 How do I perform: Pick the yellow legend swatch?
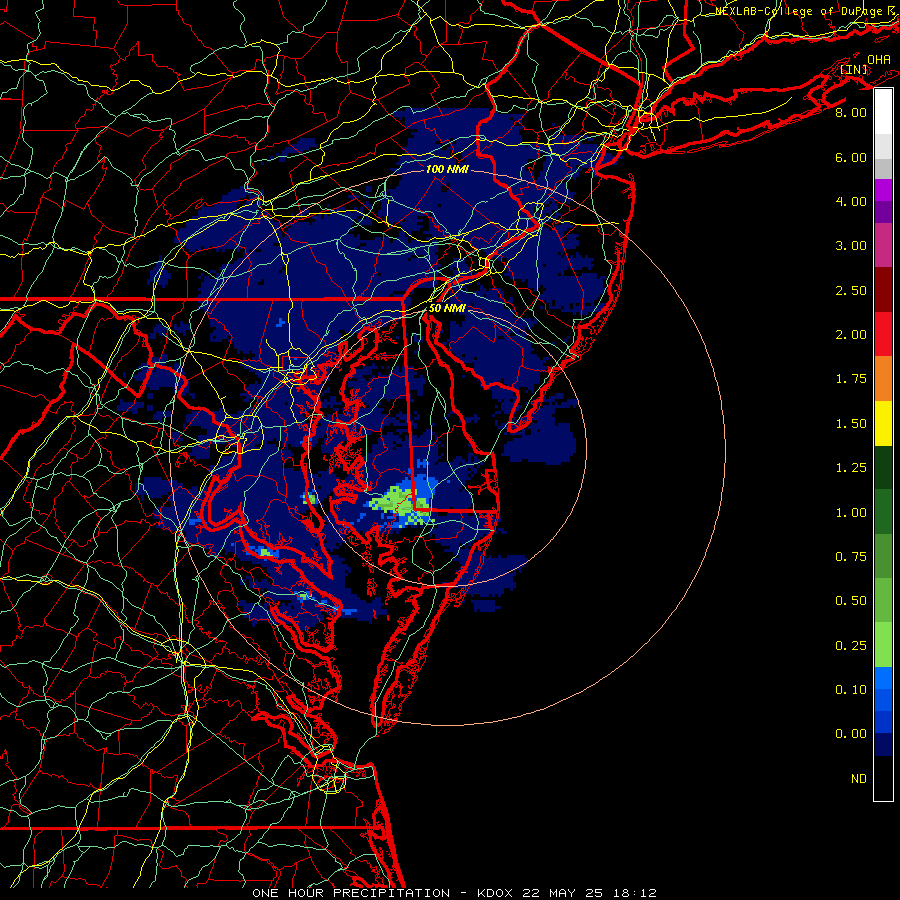(x=883, y=423)
